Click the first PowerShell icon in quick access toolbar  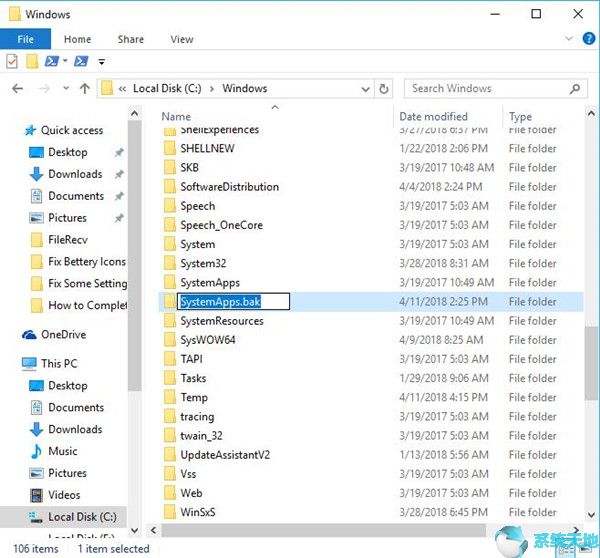click(52, 61)
